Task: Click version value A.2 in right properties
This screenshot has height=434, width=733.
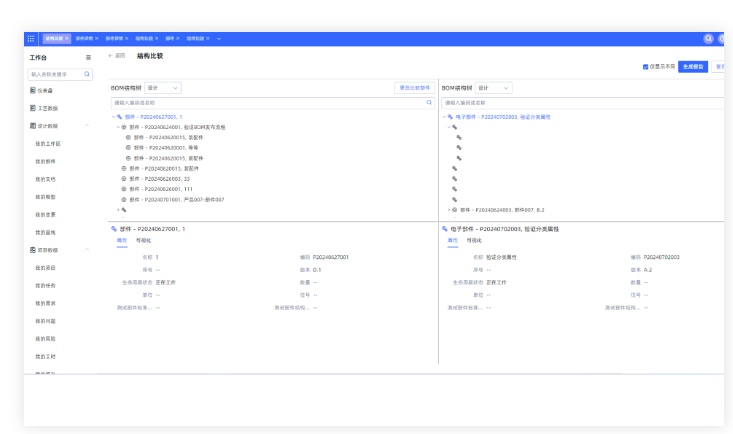Action: click(647, 270)
